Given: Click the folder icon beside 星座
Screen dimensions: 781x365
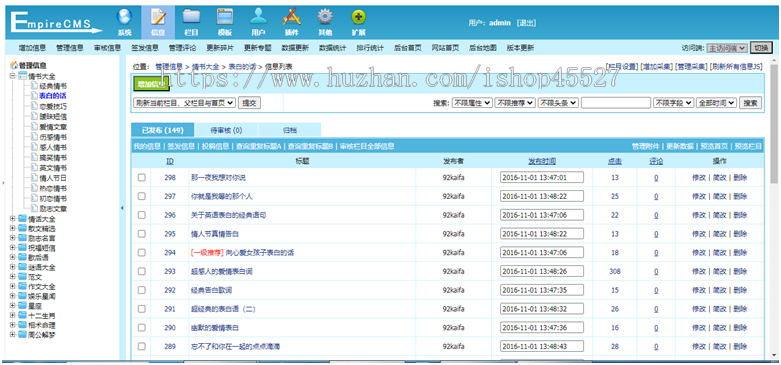Looking at the screenshot, I should point(22,305).
